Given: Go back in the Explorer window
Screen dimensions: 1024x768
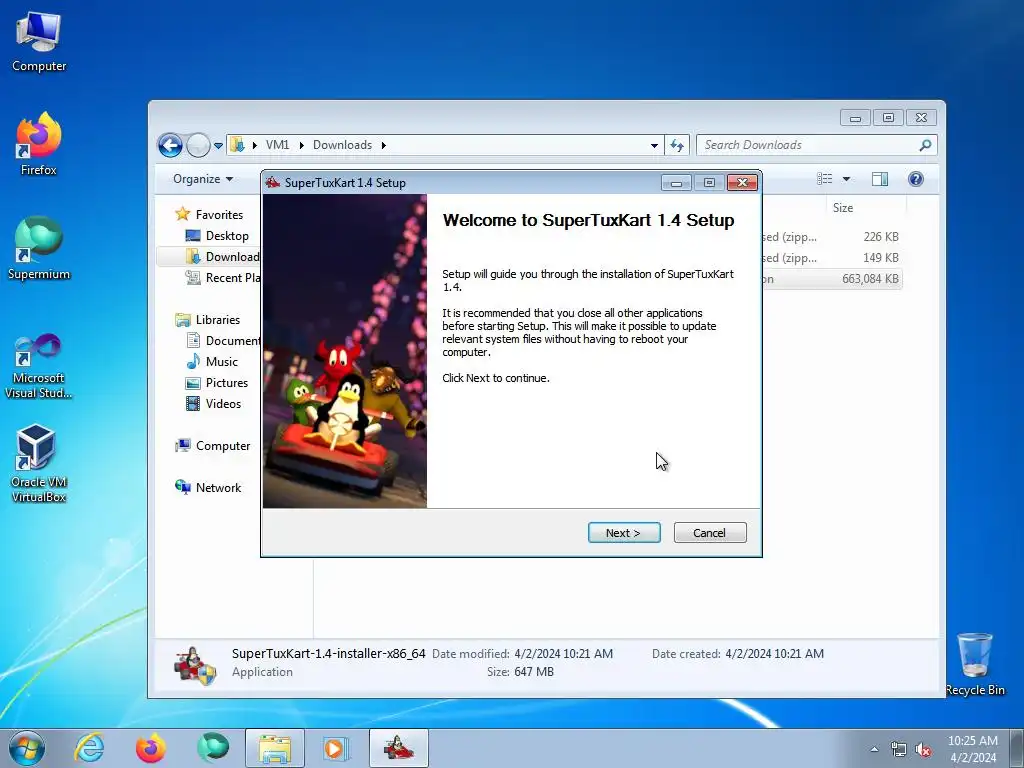Looking at the screenshot, I should click(170, 145).
